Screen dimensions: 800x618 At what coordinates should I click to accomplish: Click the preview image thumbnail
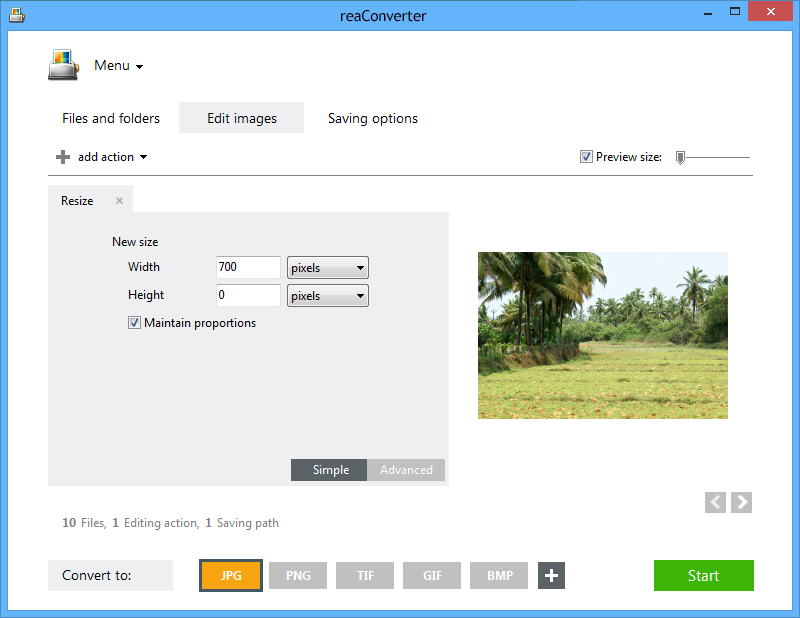(x=603, y=335)
